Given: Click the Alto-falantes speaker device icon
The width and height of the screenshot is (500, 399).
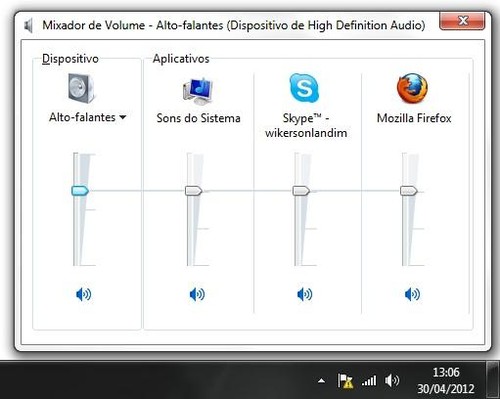Looking at the screenshot, I should pos(82,88).
